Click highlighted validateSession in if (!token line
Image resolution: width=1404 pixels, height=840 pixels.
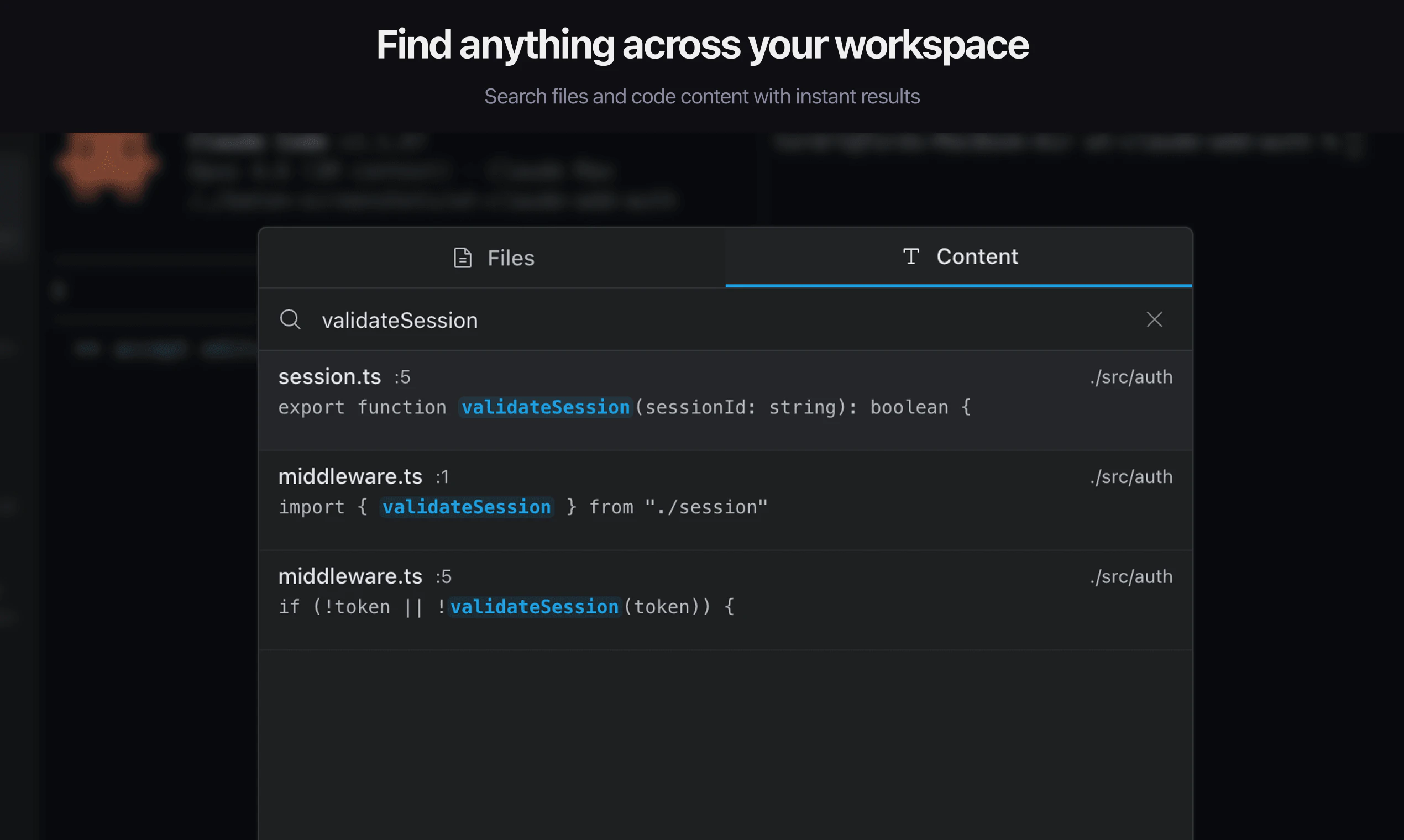tap(534, 606)
